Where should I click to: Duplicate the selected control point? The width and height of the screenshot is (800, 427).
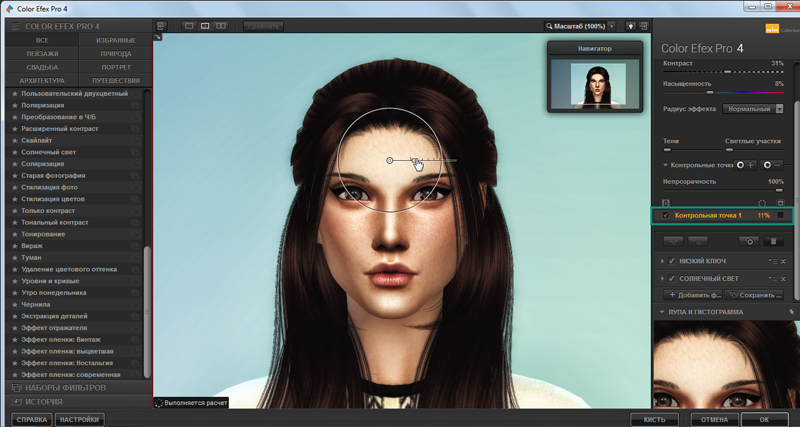(x=749, y=241)
